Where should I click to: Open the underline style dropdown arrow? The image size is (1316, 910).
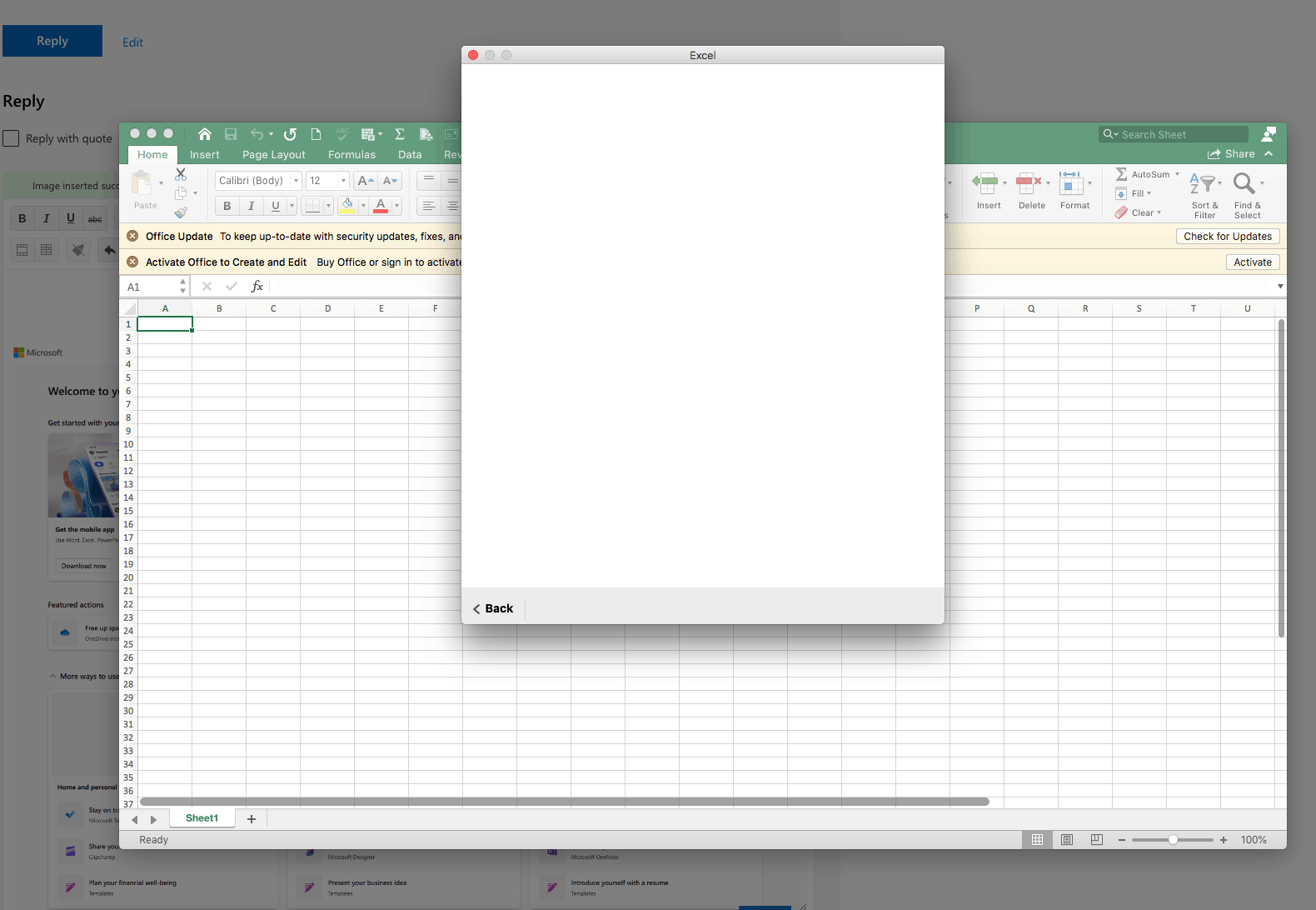pyautogui.click(x=292, y=206)
